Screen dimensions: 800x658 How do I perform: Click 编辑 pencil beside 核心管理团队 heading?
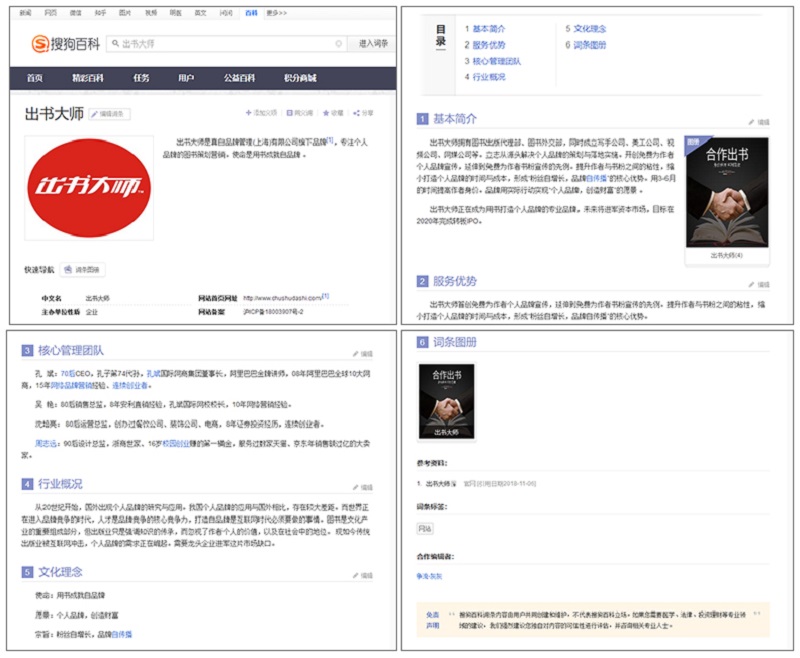[356, 353]
